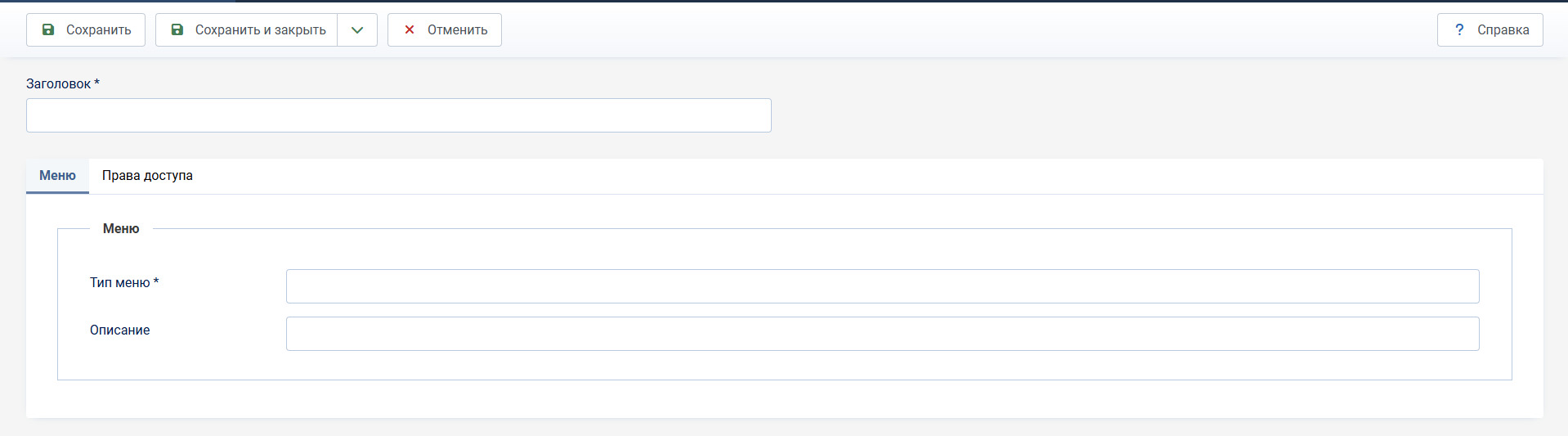Open help via the Справка label

tap(1503, 29)
